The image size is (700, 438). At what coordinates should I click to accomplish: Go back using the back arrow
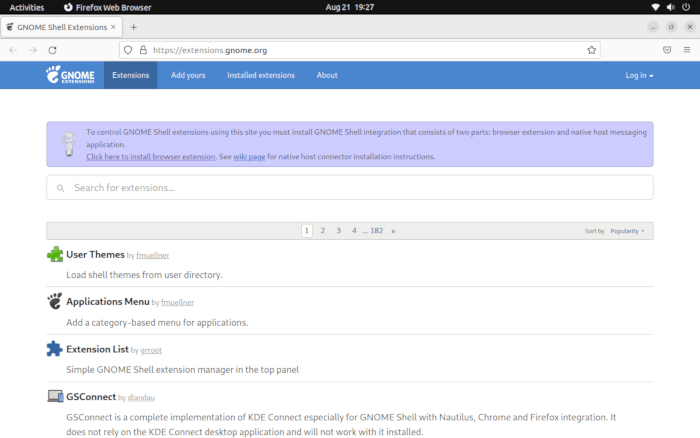click(13, 50)
